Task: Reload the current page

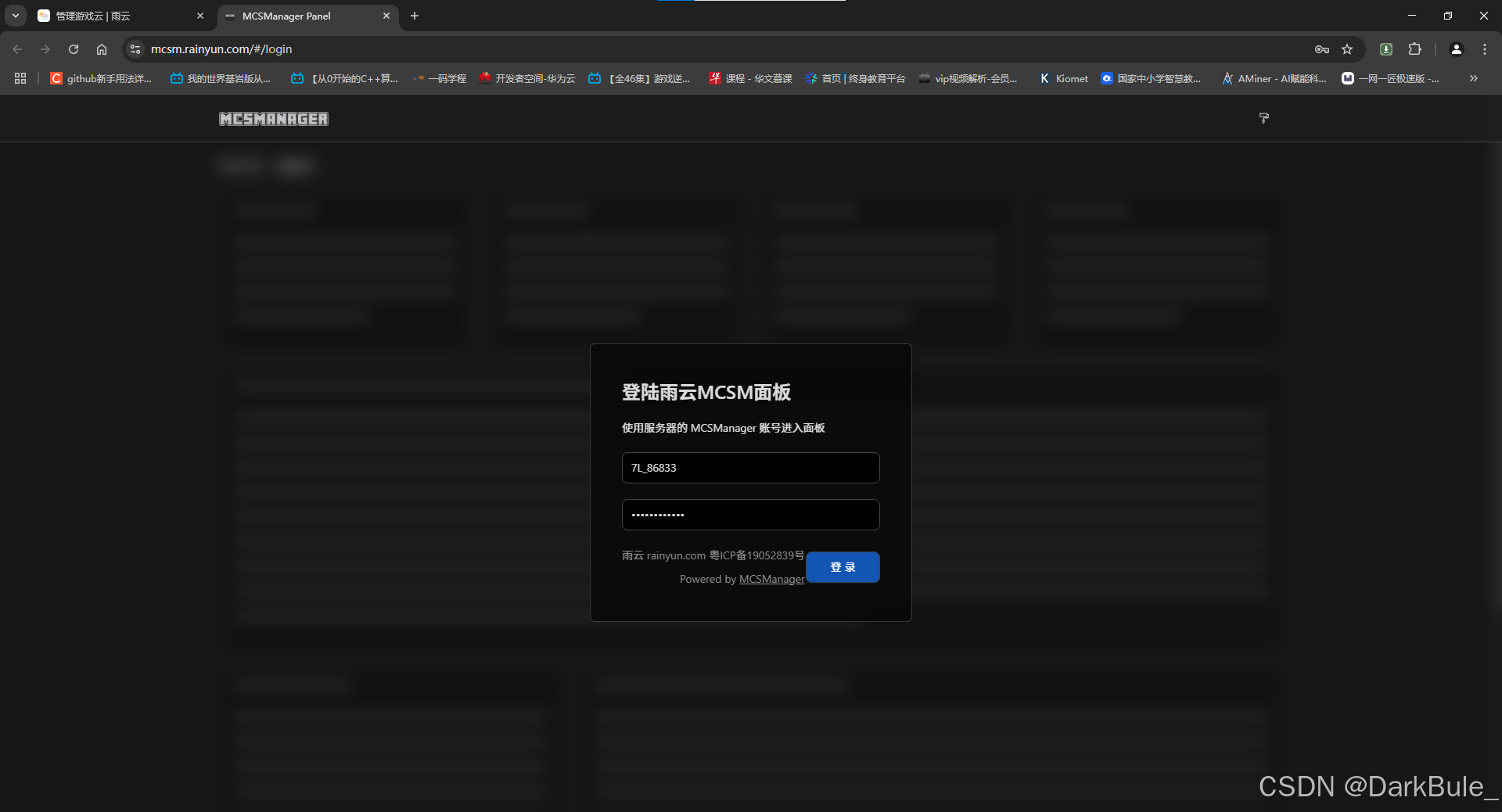Action: coord(74,49)
